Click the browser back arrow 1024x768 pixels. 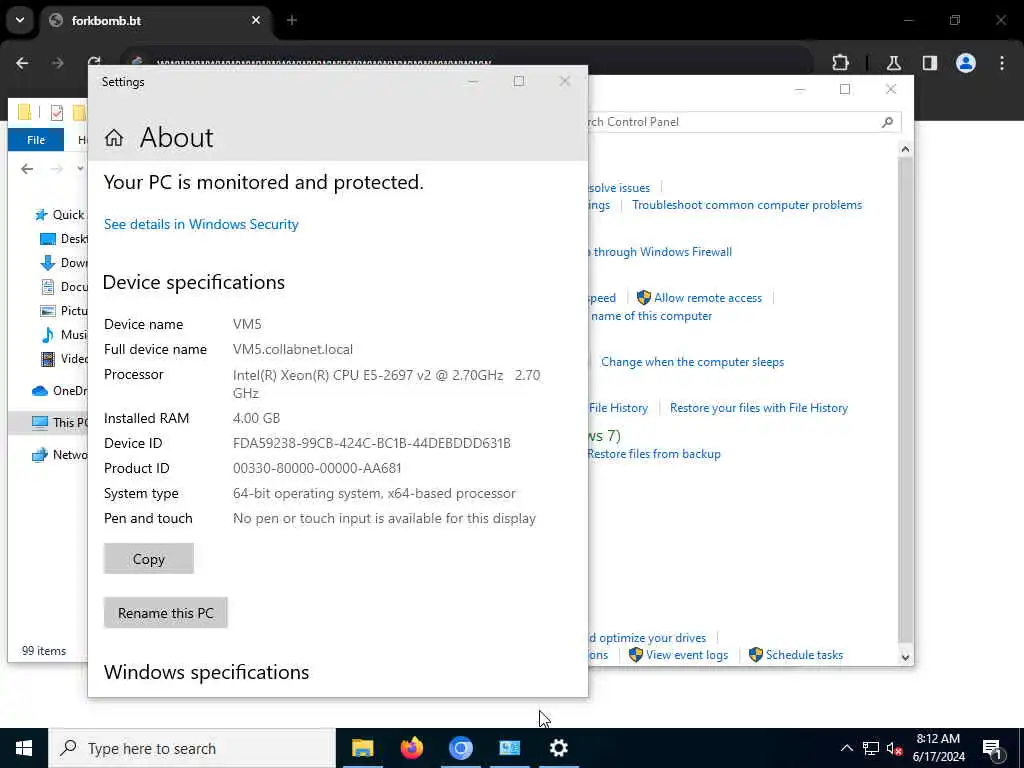22,63
